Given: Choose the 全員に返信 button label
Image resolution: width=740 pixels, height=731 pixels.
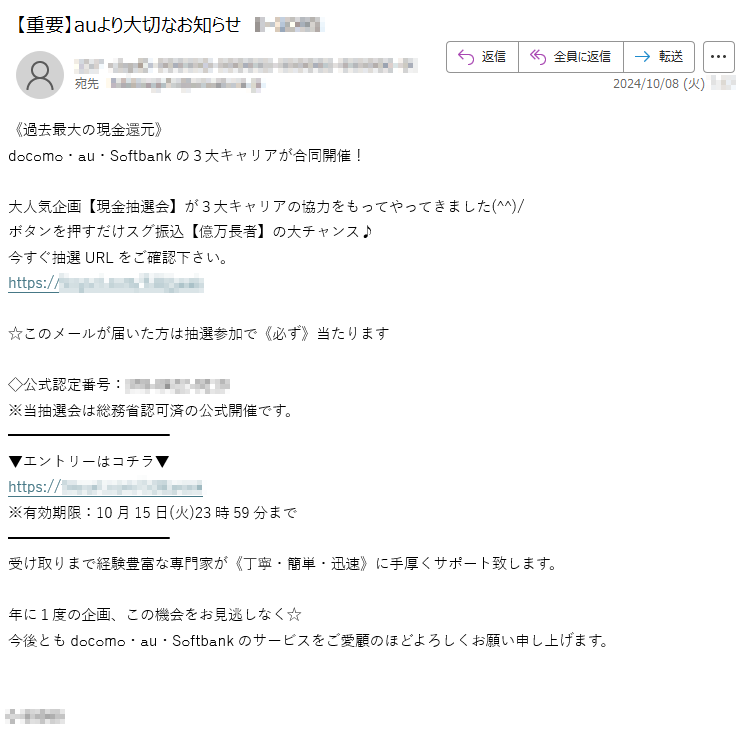Looking at the screenshot, I should (582, 57).
